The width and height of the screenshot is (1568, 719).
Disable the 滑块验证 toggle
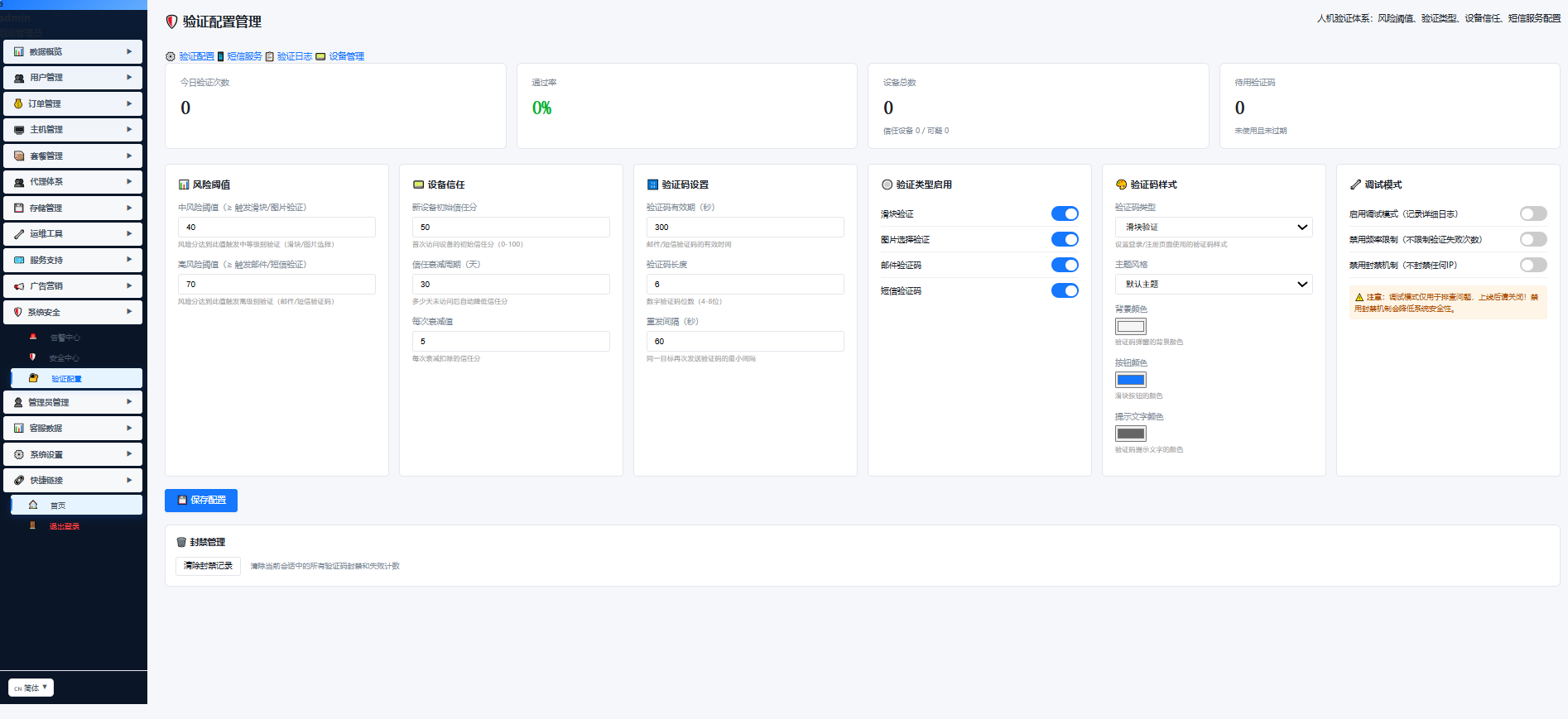[x=1065, y=213]
